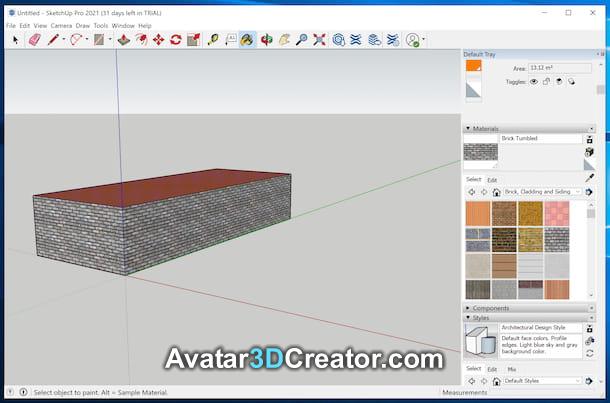Toggle the cast shadows icon
The height and width of the screenshot is (403, 610).
pyautogui.click(x=571, y=81)
